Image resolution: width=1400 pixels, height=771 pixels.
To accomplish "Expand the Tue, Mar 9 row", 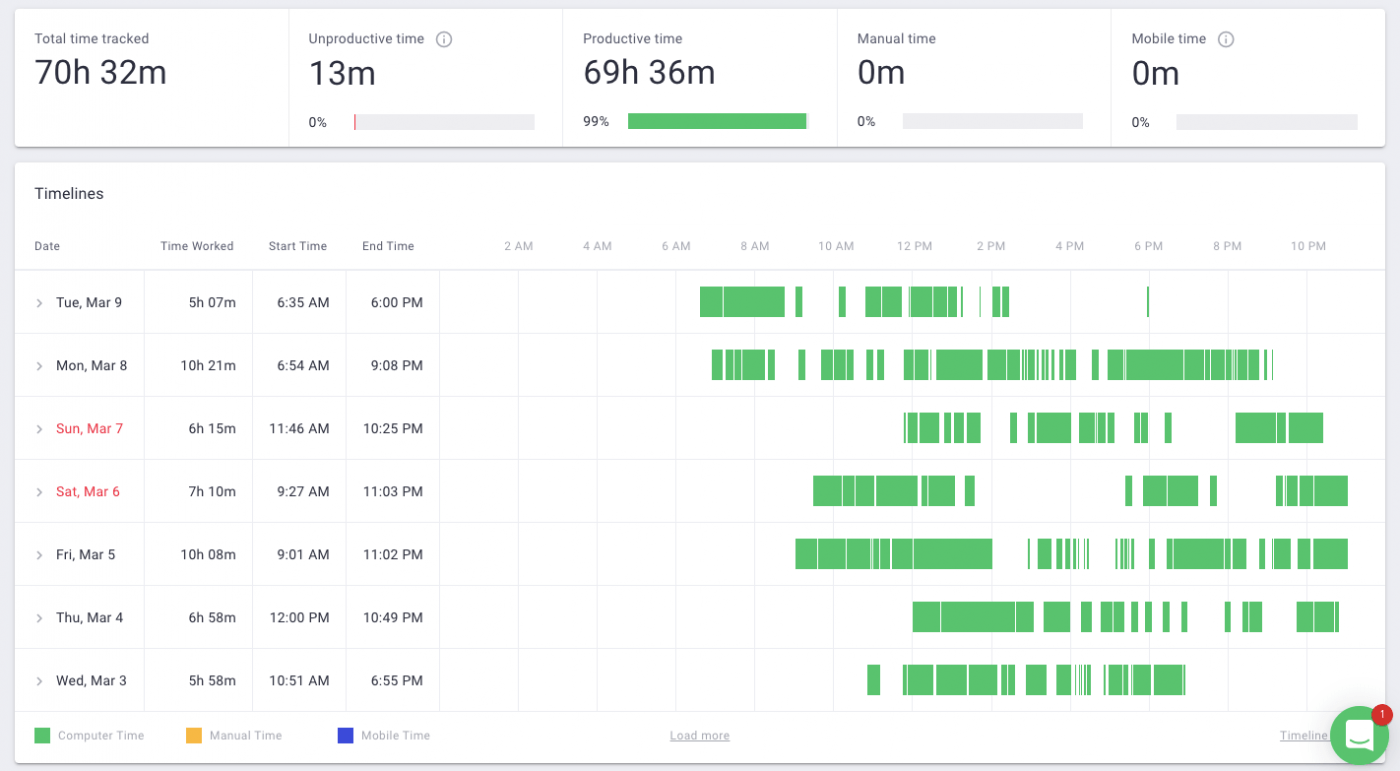I will [40, 303].
